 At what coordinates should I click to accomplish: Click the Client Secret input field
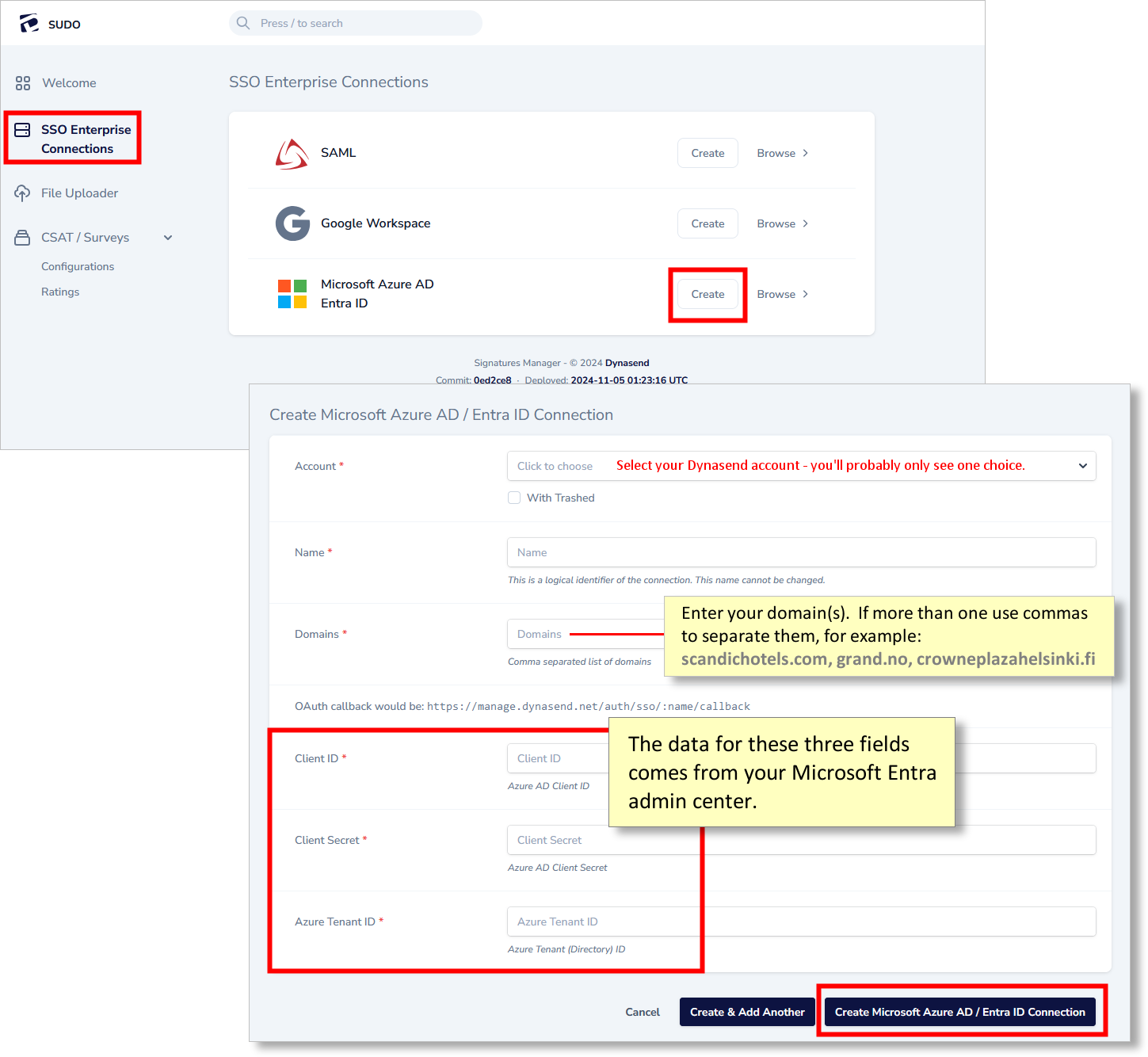click(801, 840)
